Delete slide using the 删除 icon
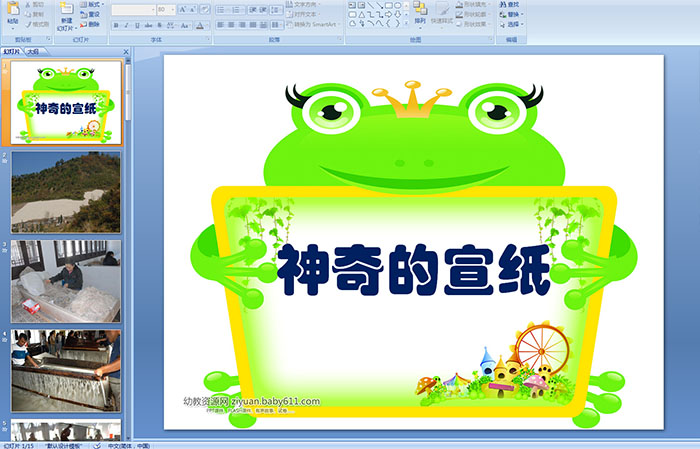The height and width of the screenshot is (449, 700). [x=92, y=25]
